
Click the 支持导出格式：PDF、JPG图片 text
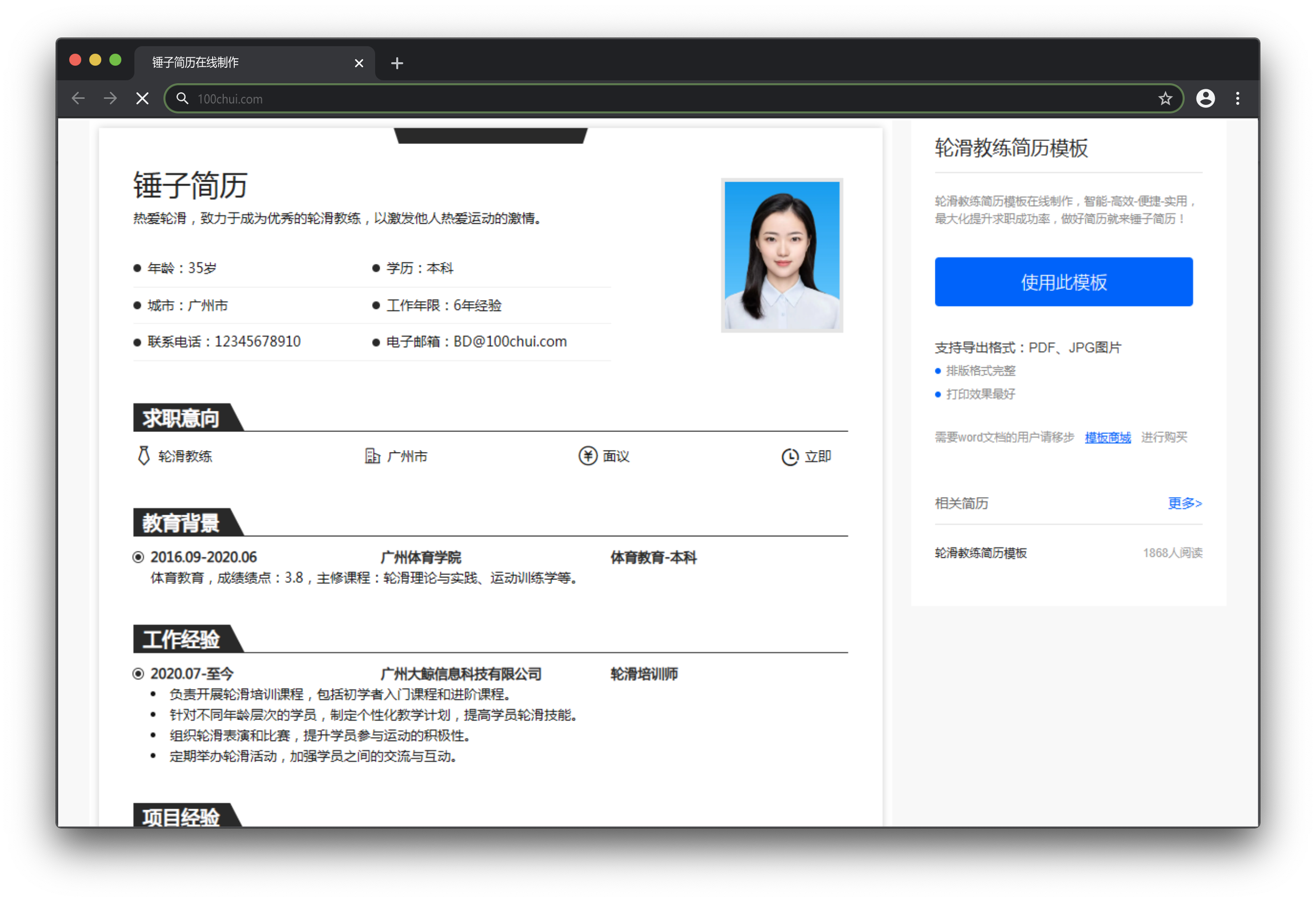1028,347
